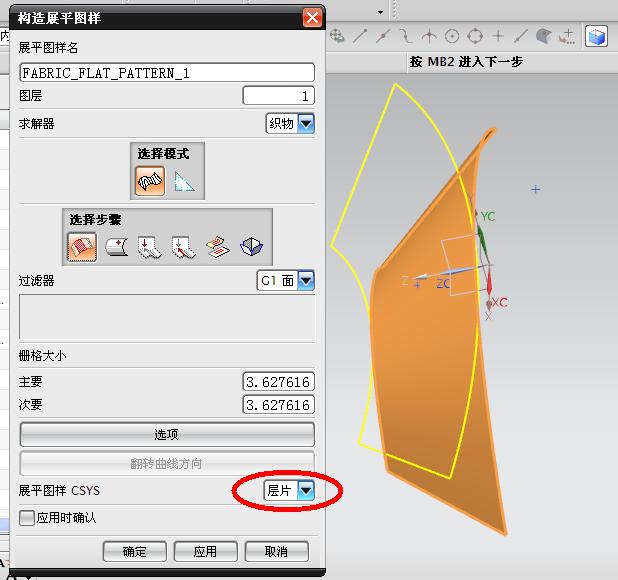Choose the fifth selection step flat-pattern sheets icon
This screenshot has width=618, height=580.
click(218, 247)
